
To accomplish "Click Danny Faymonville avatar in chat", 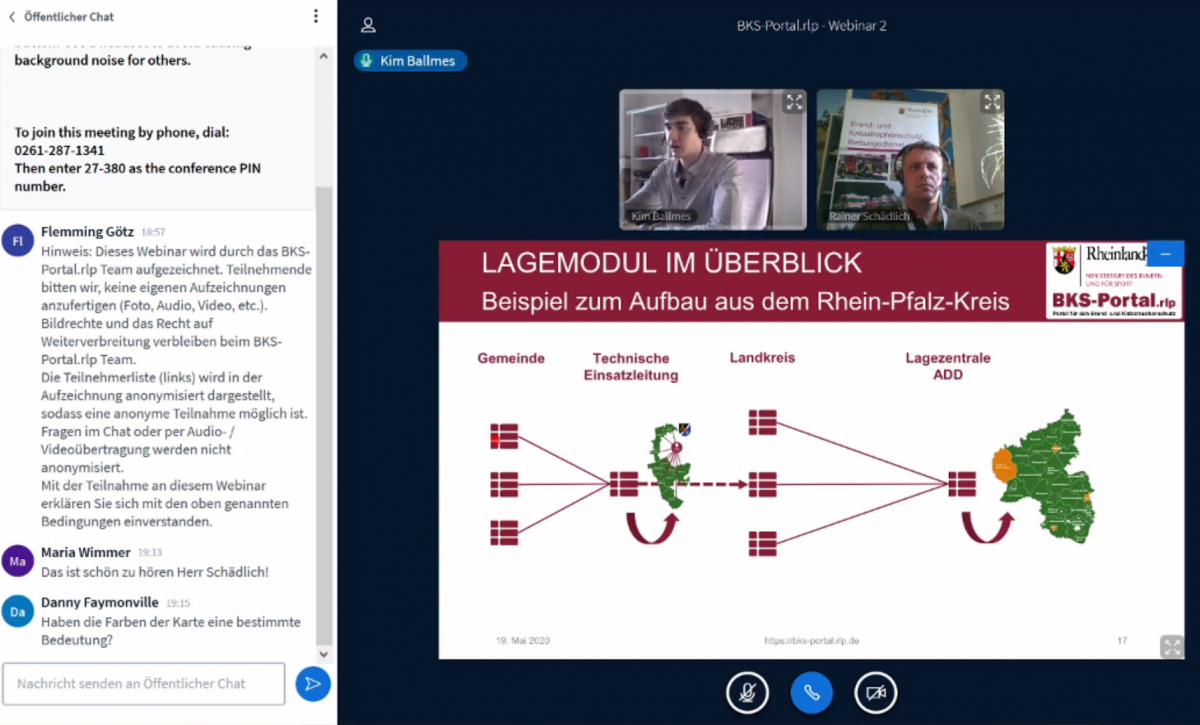I will tap(18, 611).
